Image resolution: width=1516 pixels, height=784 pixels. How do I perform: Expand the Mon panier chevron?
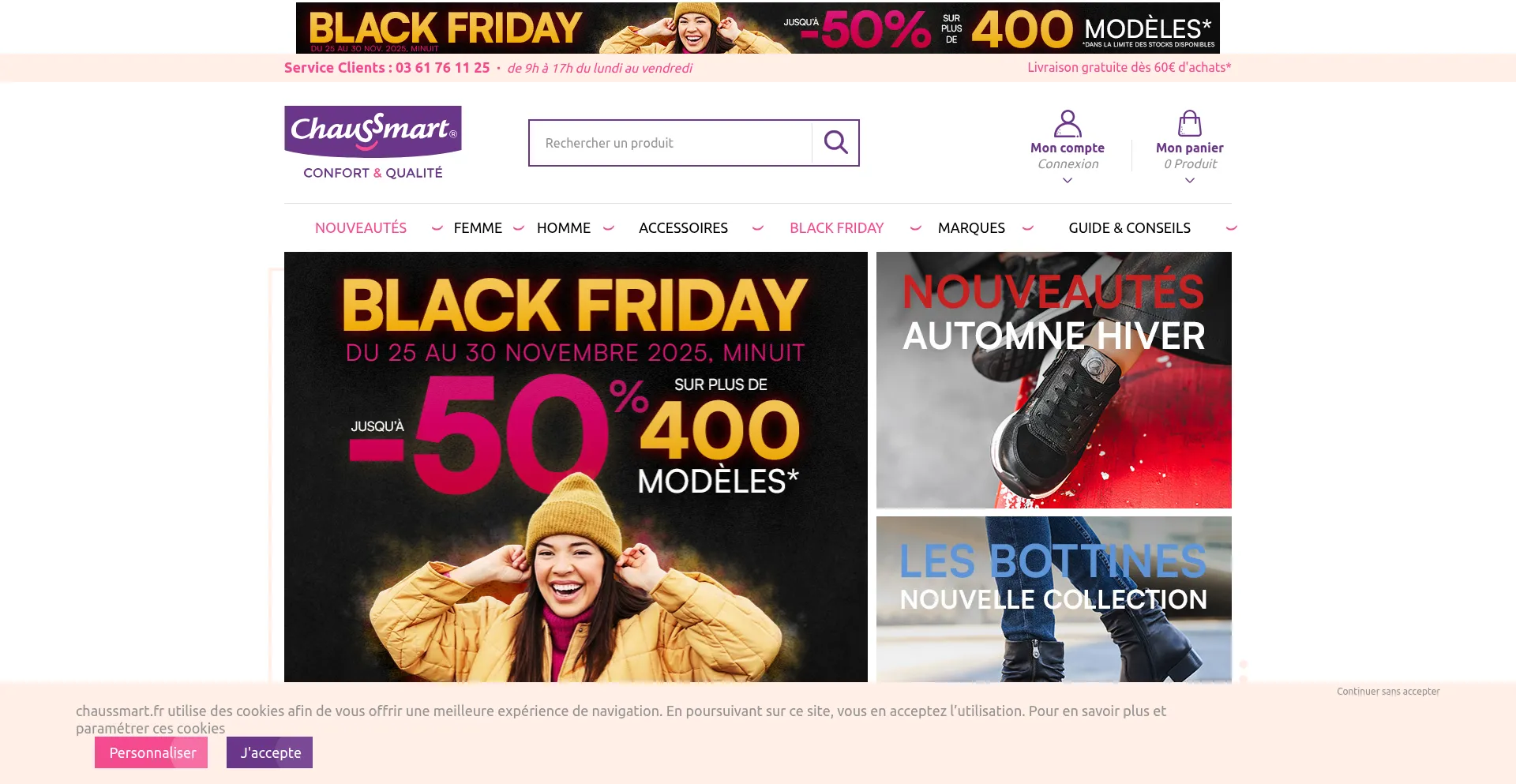click(1190, 181)
